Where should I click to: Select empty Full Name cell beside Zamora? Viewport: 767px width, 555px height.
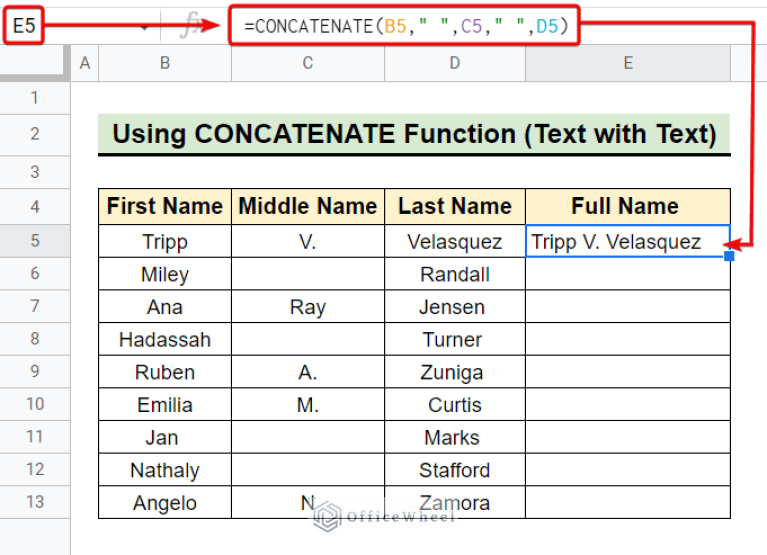tap(628, 502)
